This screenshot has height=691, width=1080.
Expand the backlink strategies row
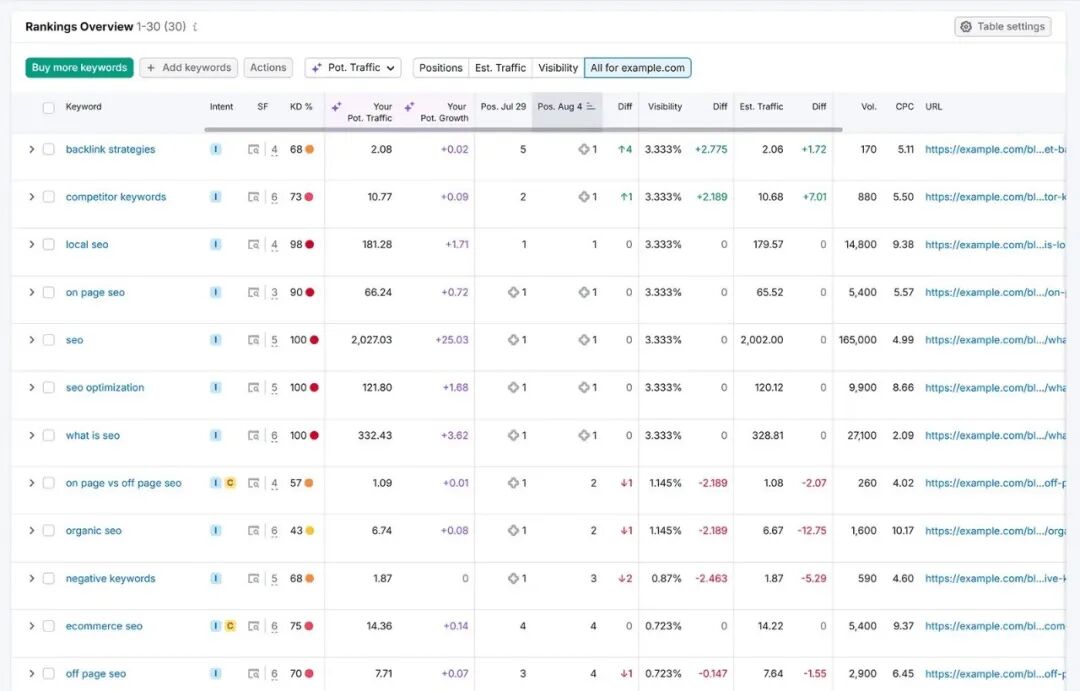click(x=32, y=149)
